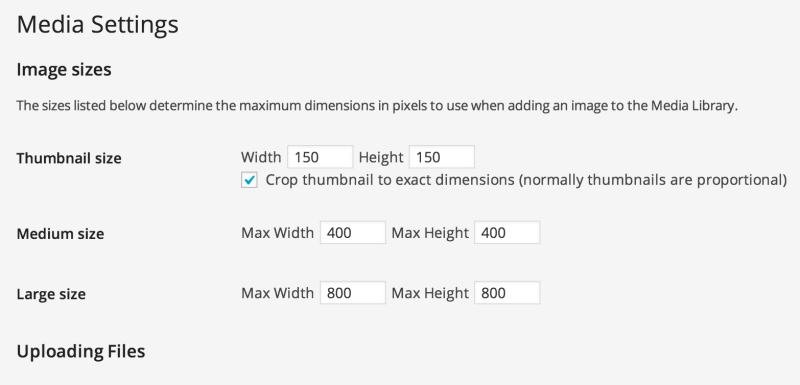This screenshot has height=385, width=800.
Task: Click the Width label in the Thumbnail row
Action: [x=261, y=157]
